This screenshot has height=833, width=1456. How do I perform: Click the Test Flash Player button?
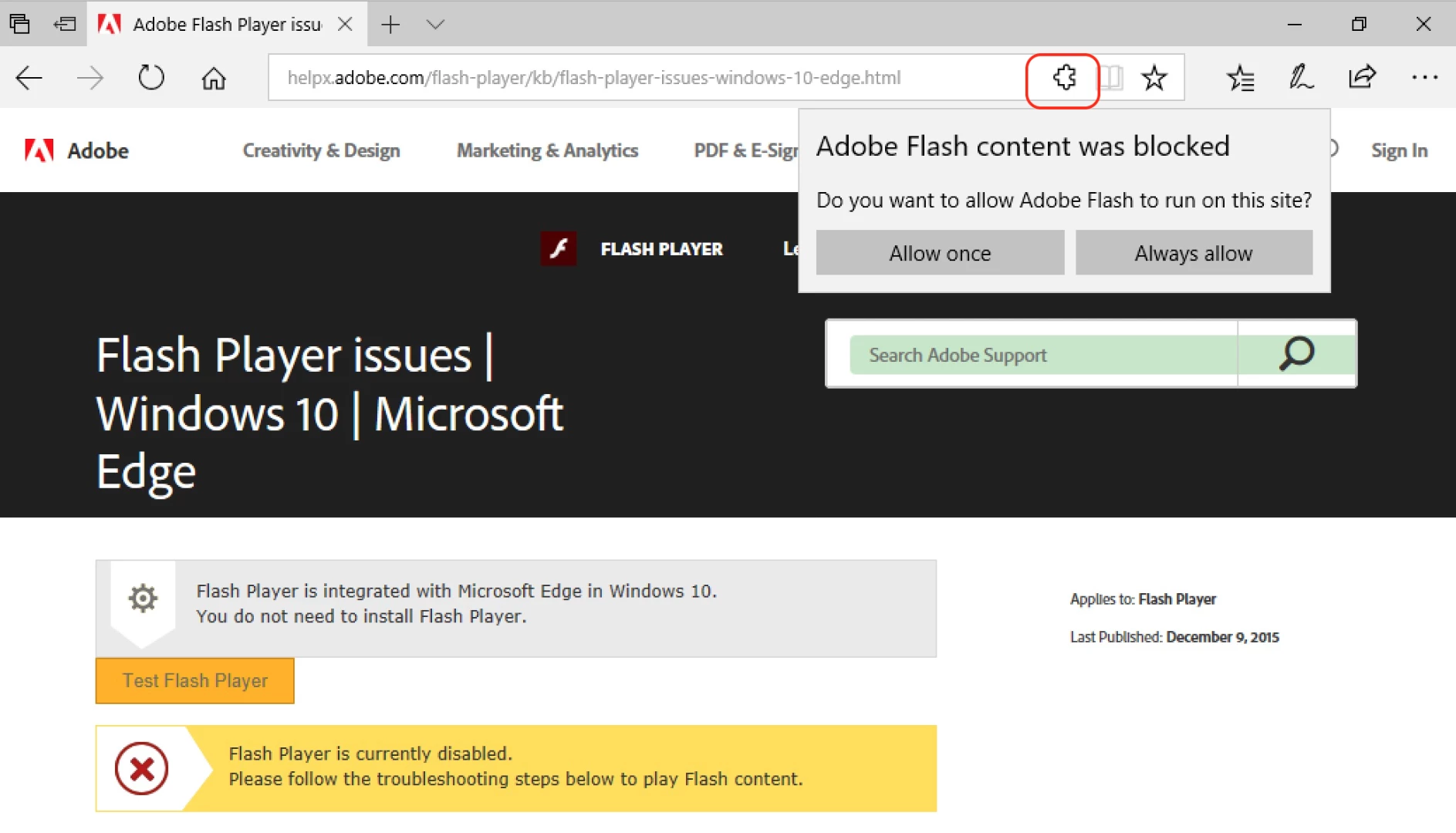195,680
